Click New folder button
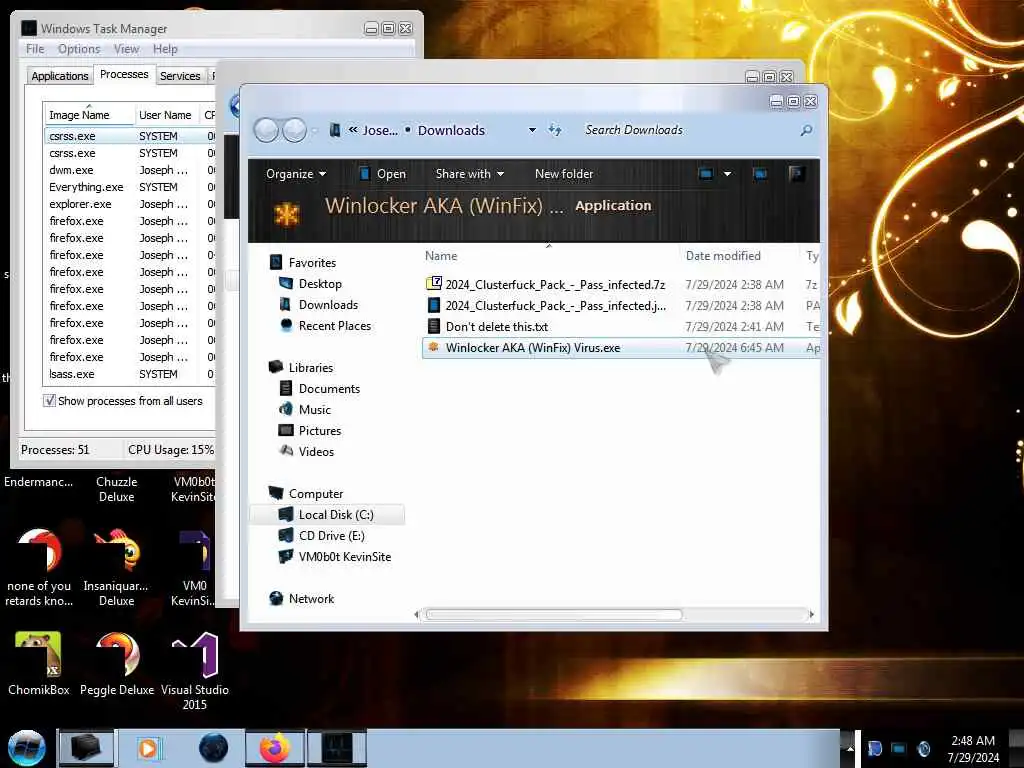 (x=564, y=174)
